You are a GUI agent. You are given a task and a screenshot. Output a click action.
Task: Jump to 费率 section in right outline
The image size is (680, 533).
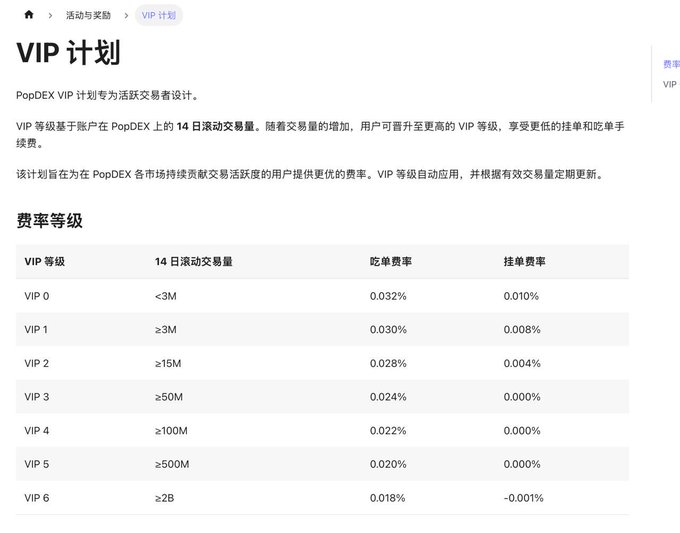[x=671, y=64]
